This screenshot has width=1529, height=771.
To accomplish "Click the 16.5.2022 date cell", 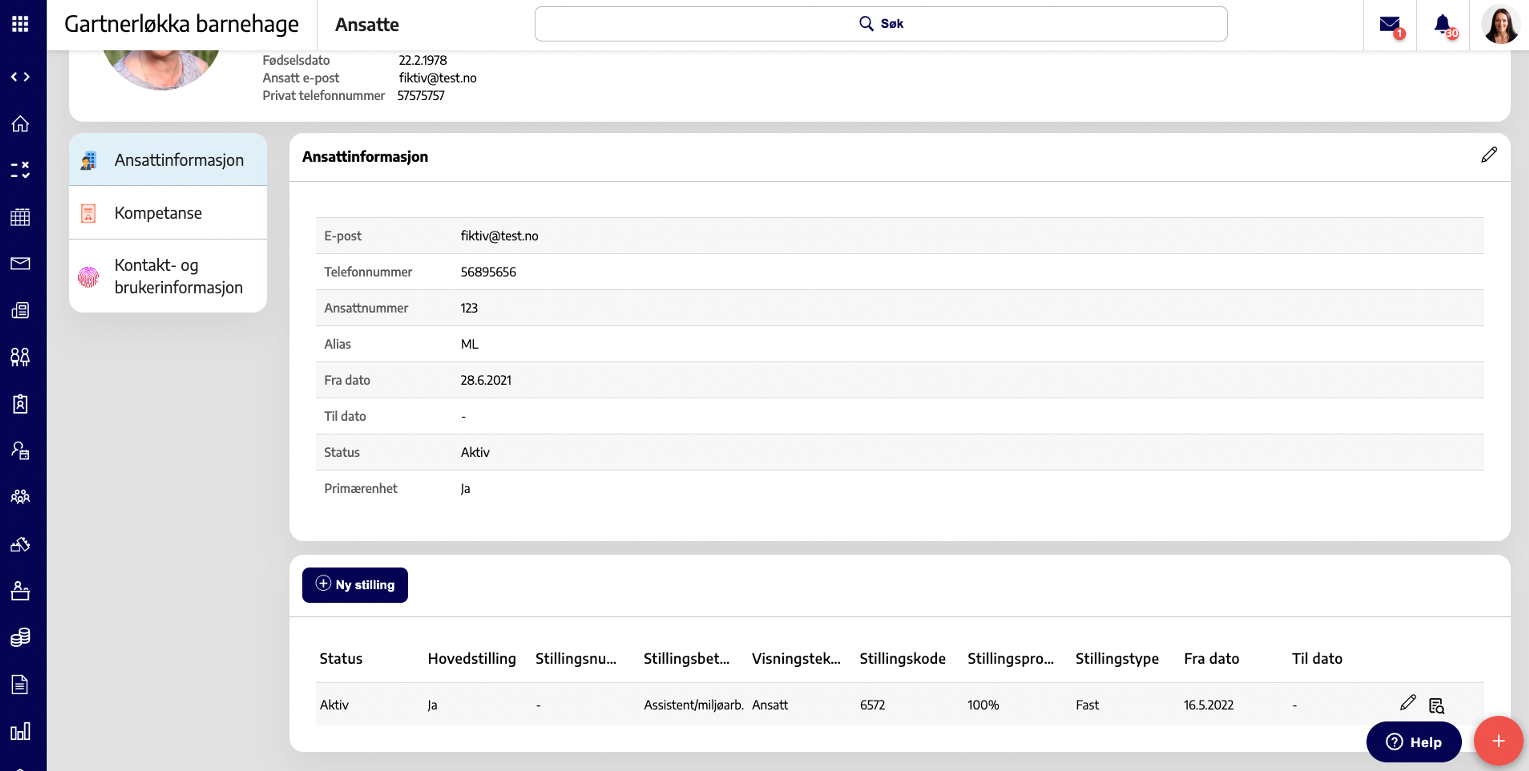I will point(1209,705).
